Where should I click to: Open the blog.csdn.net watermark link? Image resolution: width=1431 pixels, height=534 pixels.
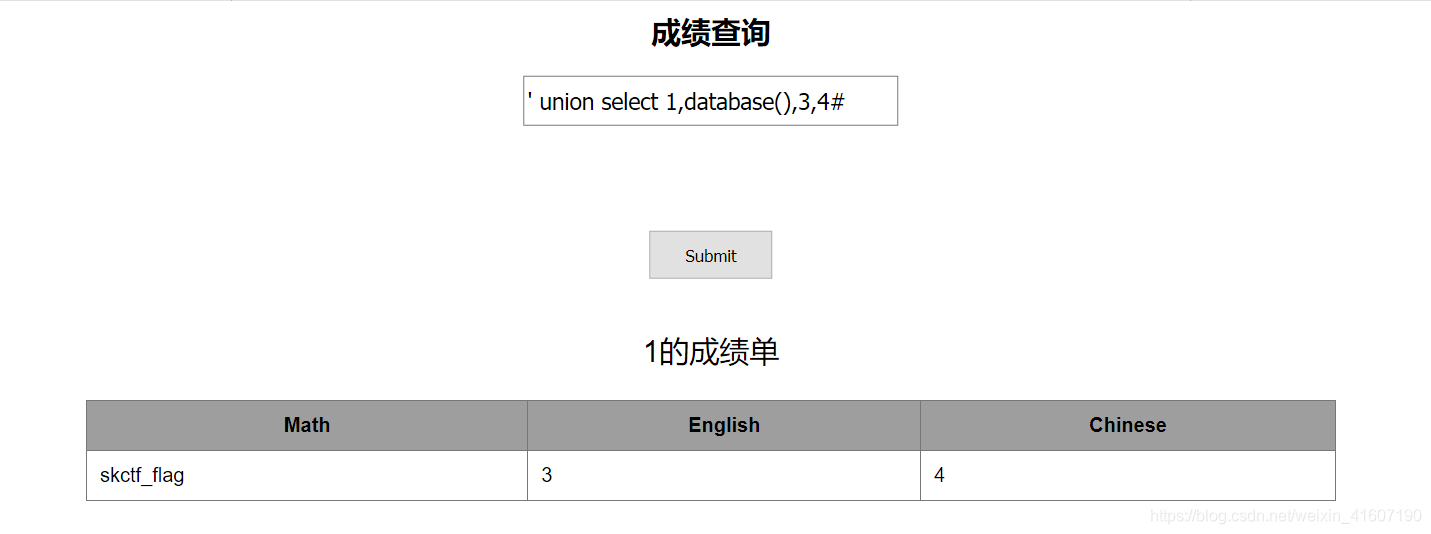[x=1285, y=516]
